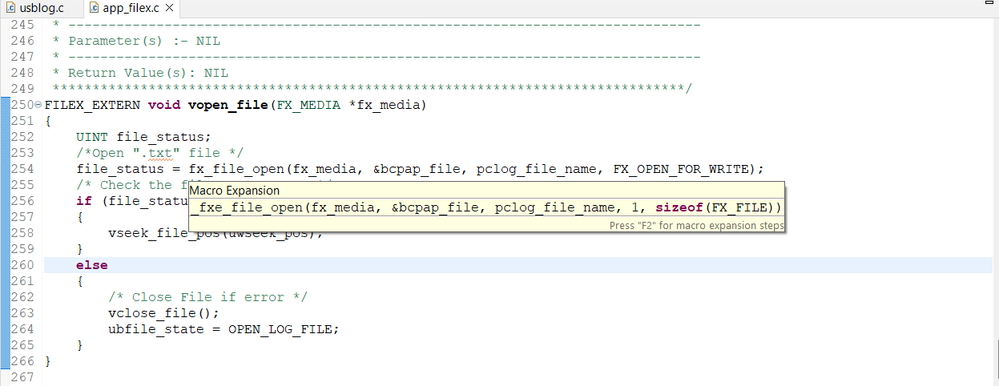Click OPEN_LOG_FILE constant on line 264

(x=280, y=329)
